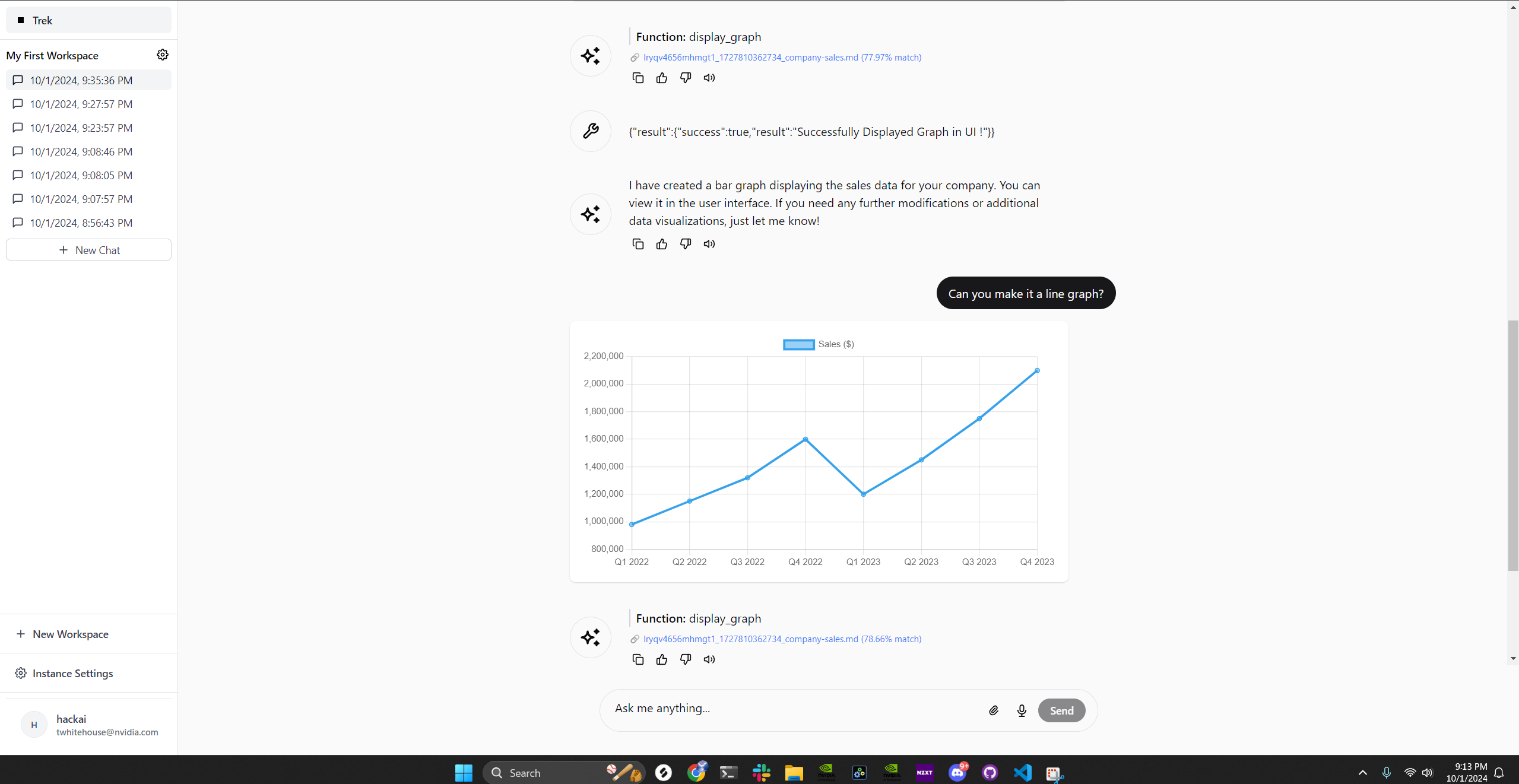This screenshot has height=784, width=1519.
Task: Click thumbs up under the bar graph message
Action: (x=661, y=244)
